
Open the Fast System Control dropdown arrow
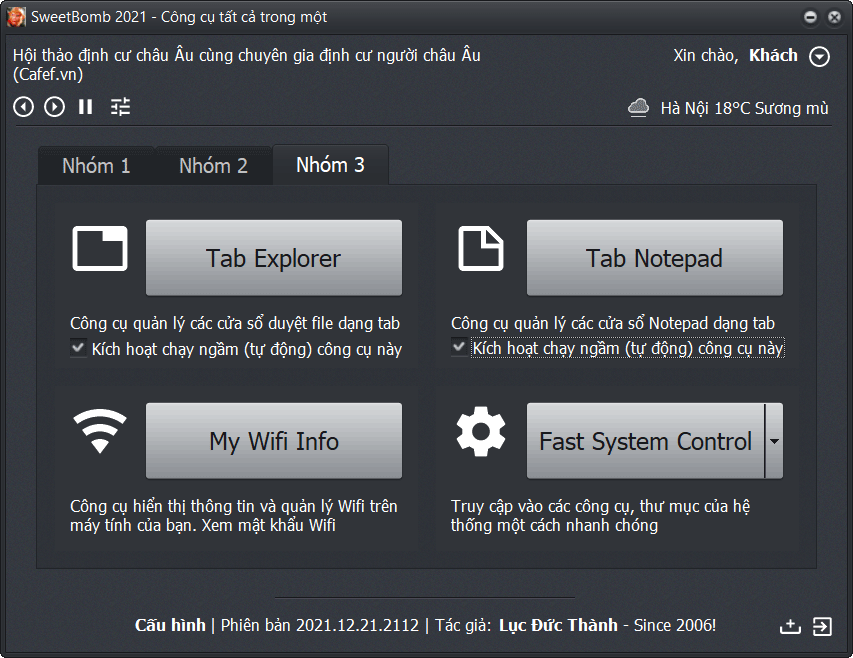coord(774,441)
